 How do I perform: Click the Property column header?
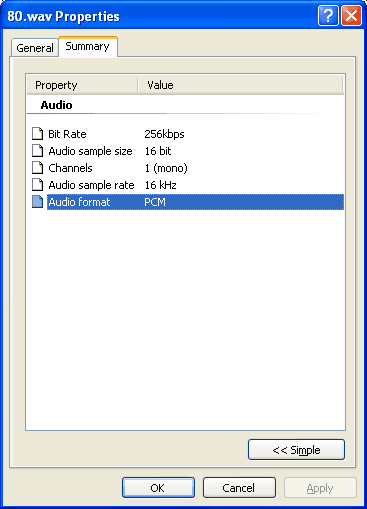(x=82, y=85)
